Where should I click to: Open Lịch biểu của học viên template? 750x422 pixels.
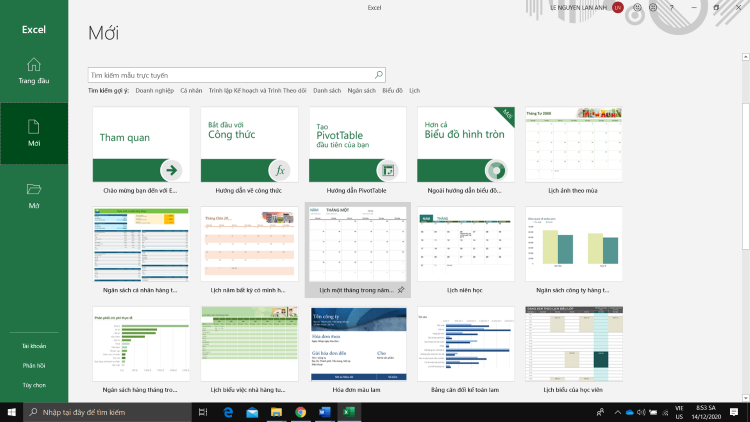click(574, 344)
